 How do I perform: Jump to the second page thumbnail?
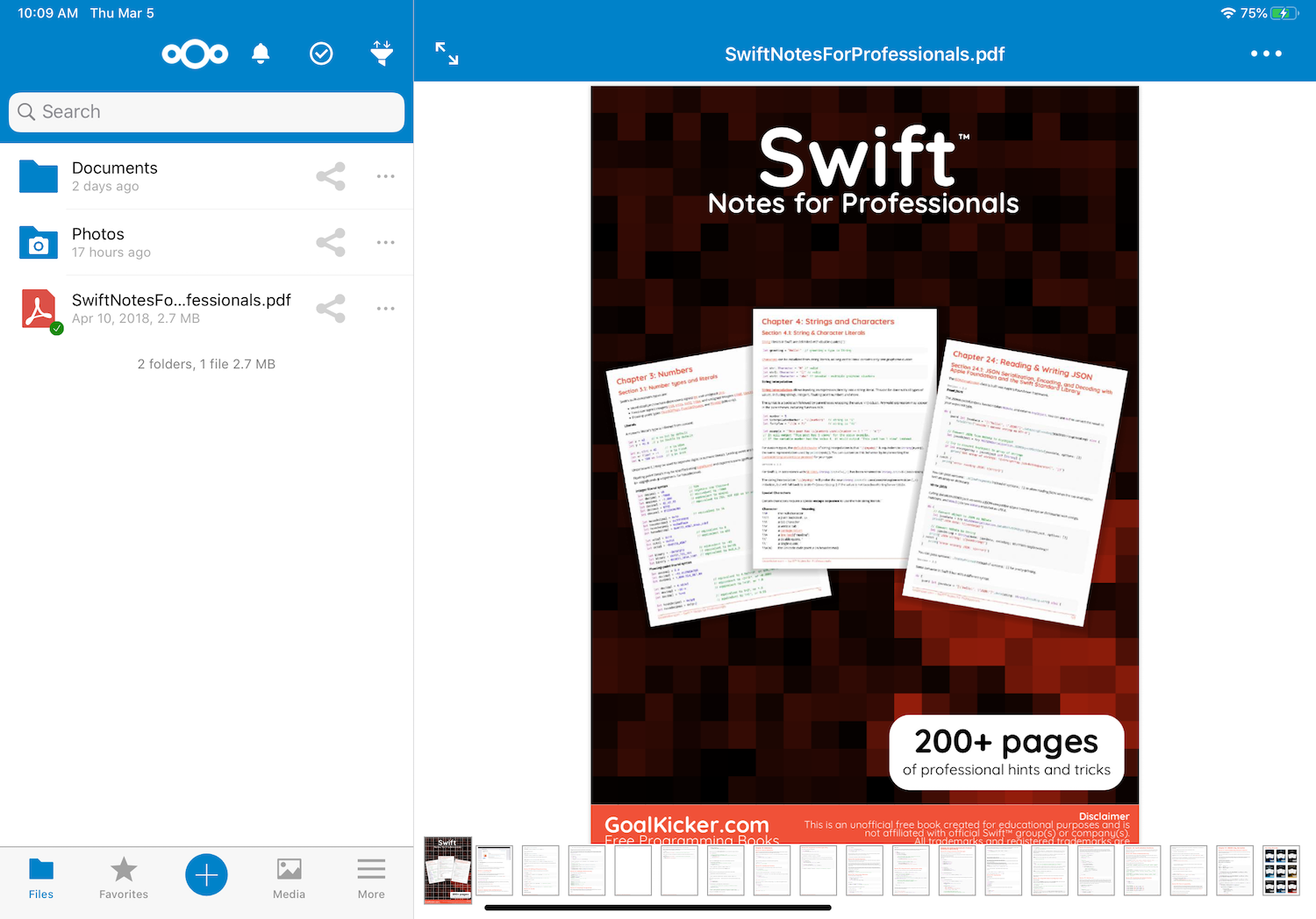494,870
